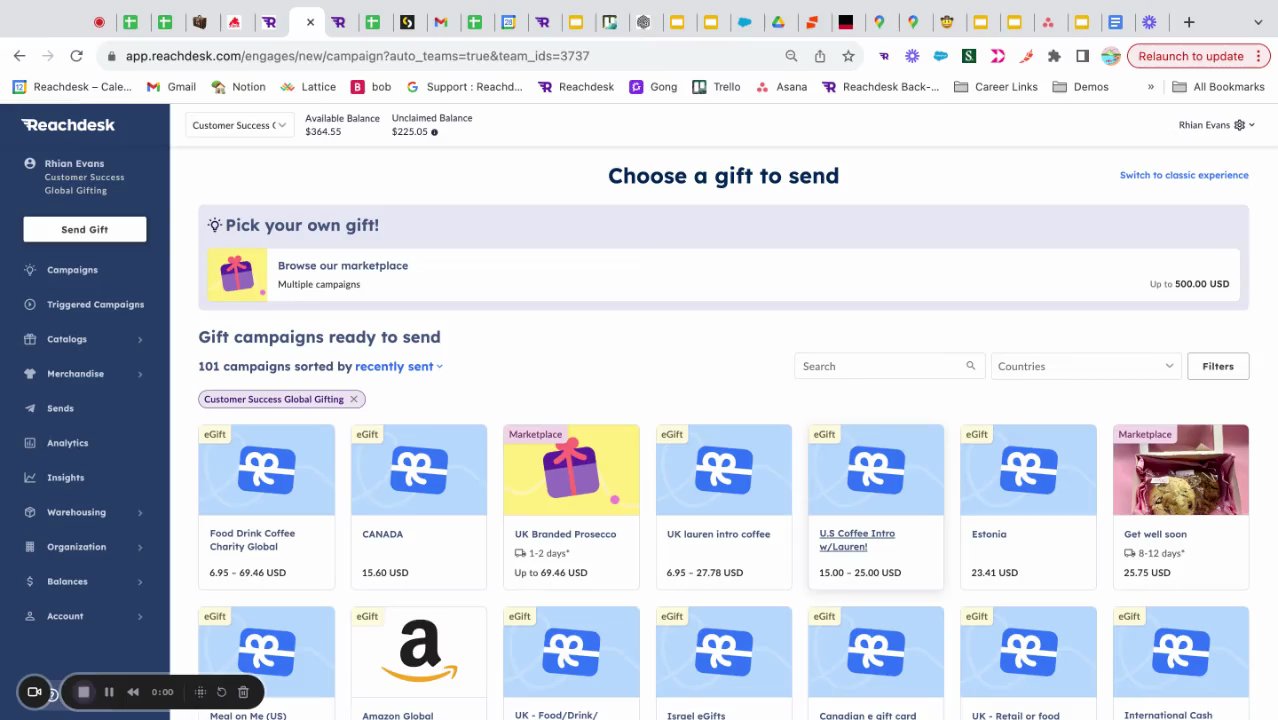Remove Customer Success Global Gifting filter tag

353,399
